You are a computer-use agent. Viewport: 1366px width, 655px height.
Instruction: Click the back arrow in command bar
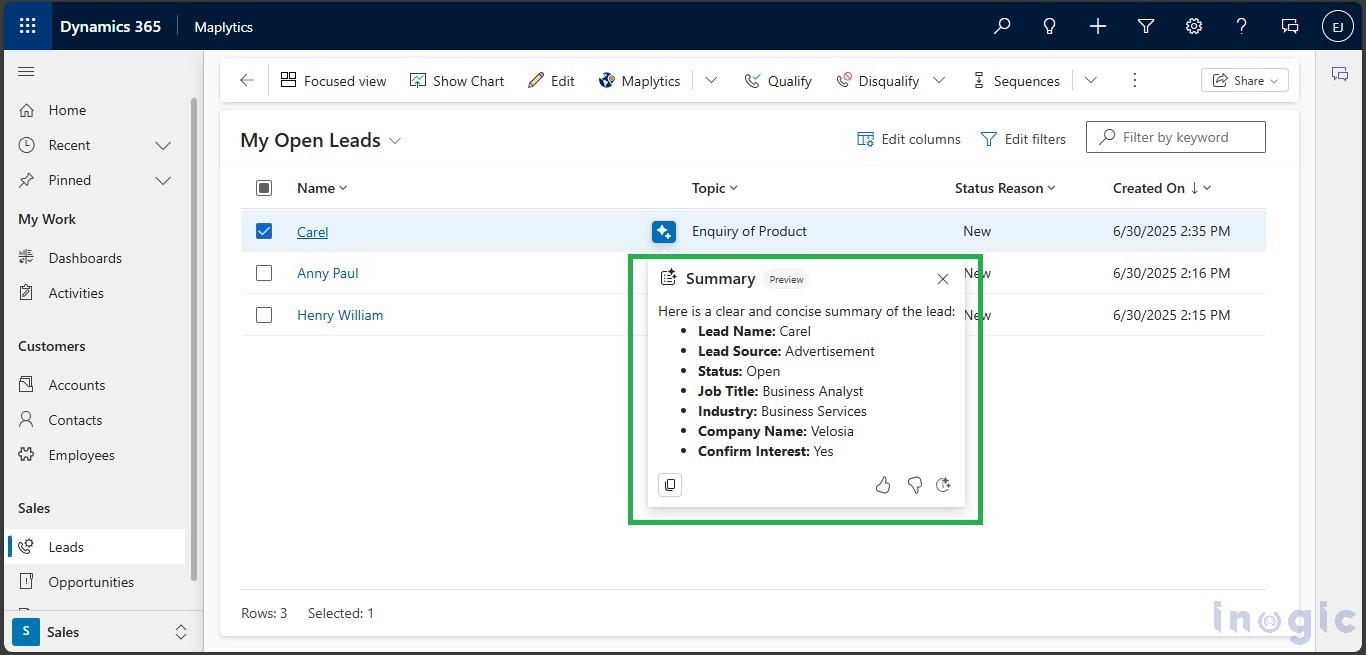247,81
